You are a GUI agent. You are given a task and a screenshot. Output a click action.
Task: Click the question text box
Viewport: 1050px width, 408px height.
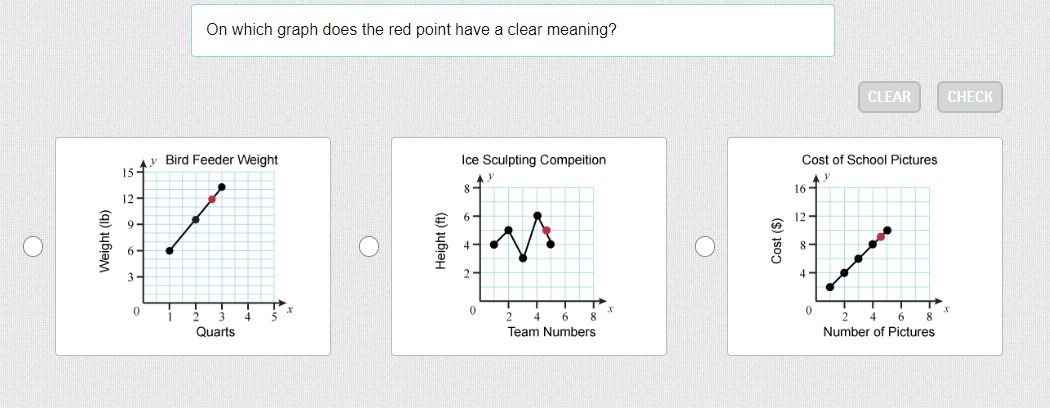(513, 31)
